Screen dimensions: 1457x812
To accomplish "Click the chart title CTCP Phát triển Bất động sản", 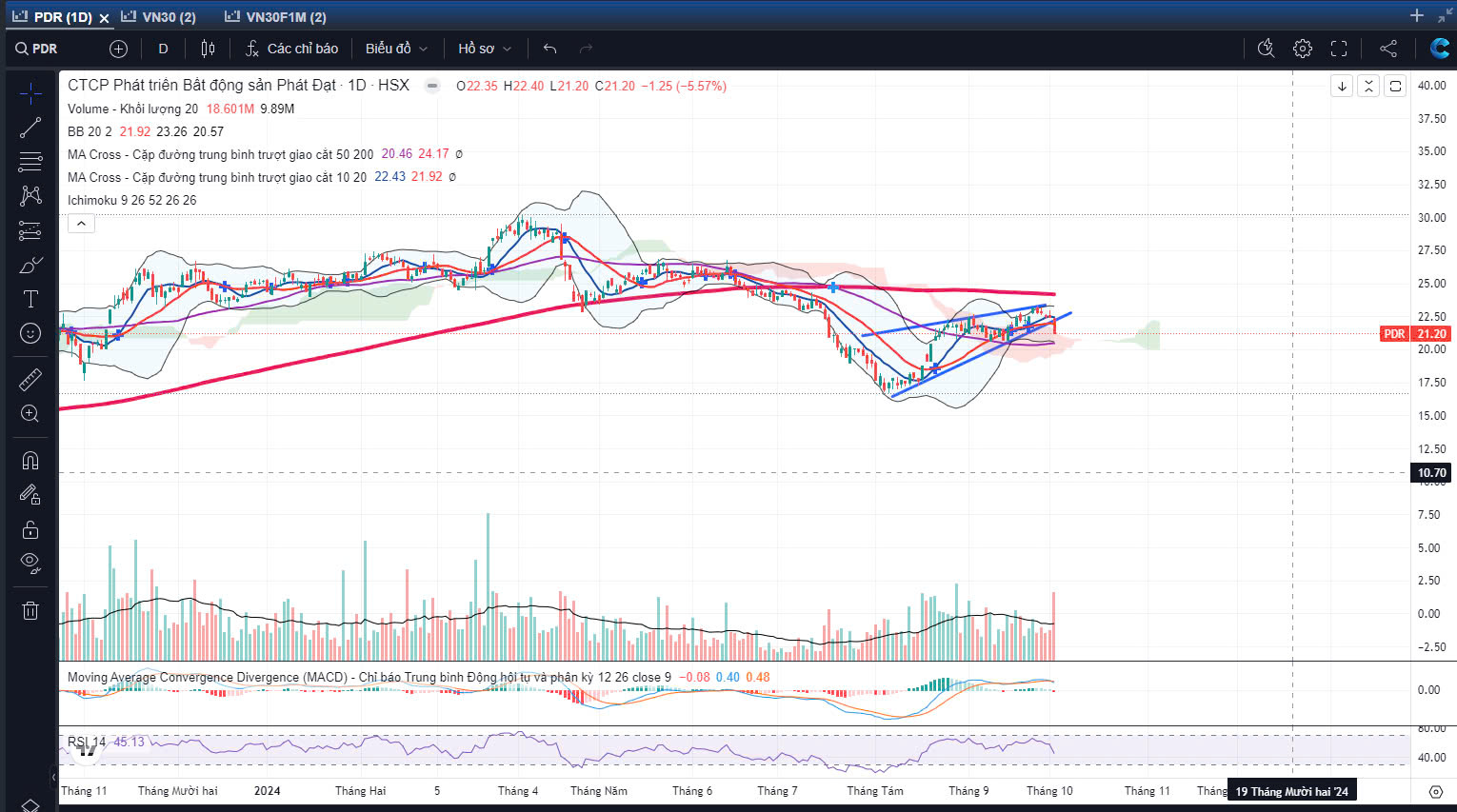I will click(x=238, y=85).
